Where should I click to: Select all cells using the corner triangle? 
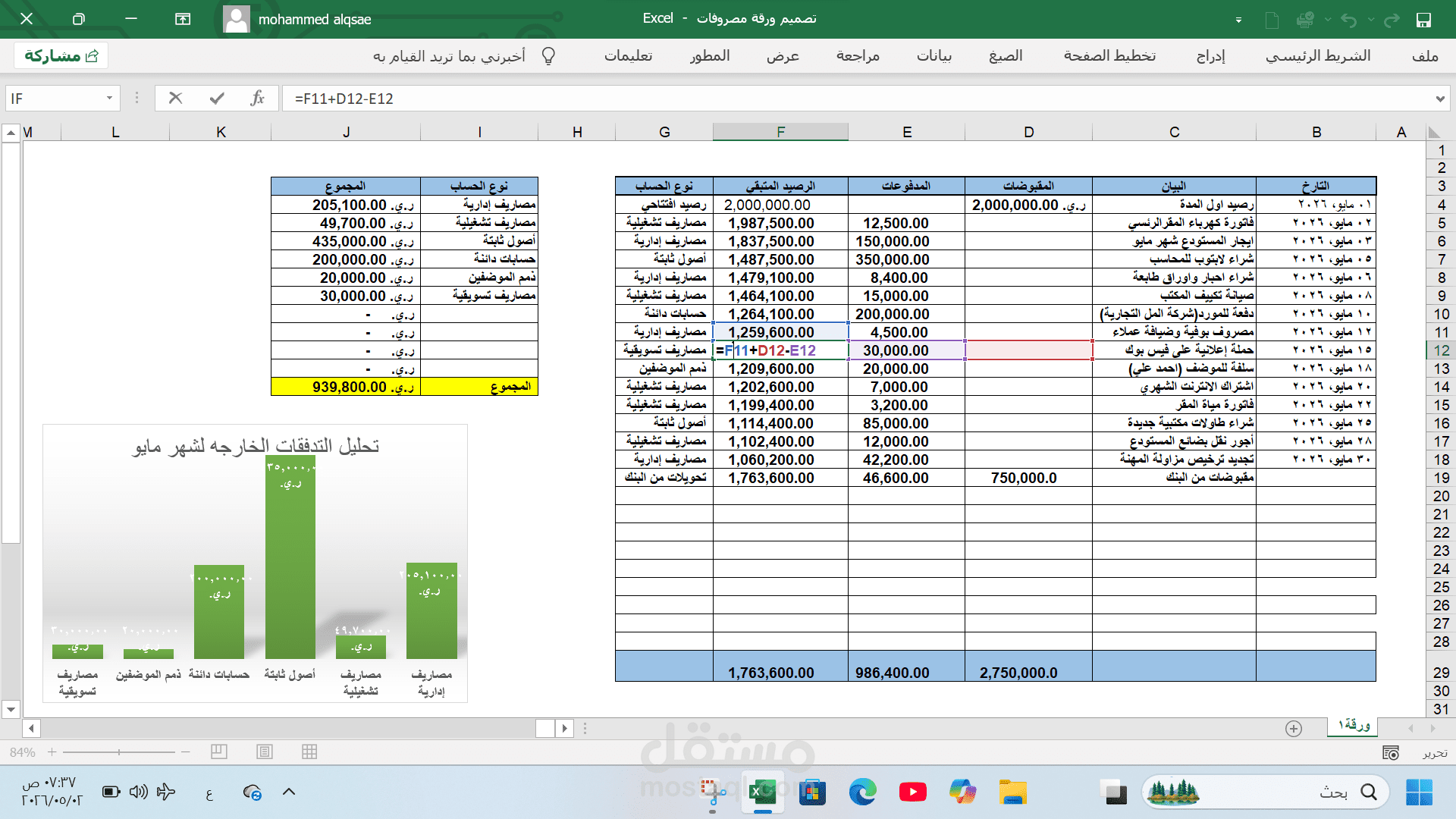pyautogui.click(x=1433, y=132)
